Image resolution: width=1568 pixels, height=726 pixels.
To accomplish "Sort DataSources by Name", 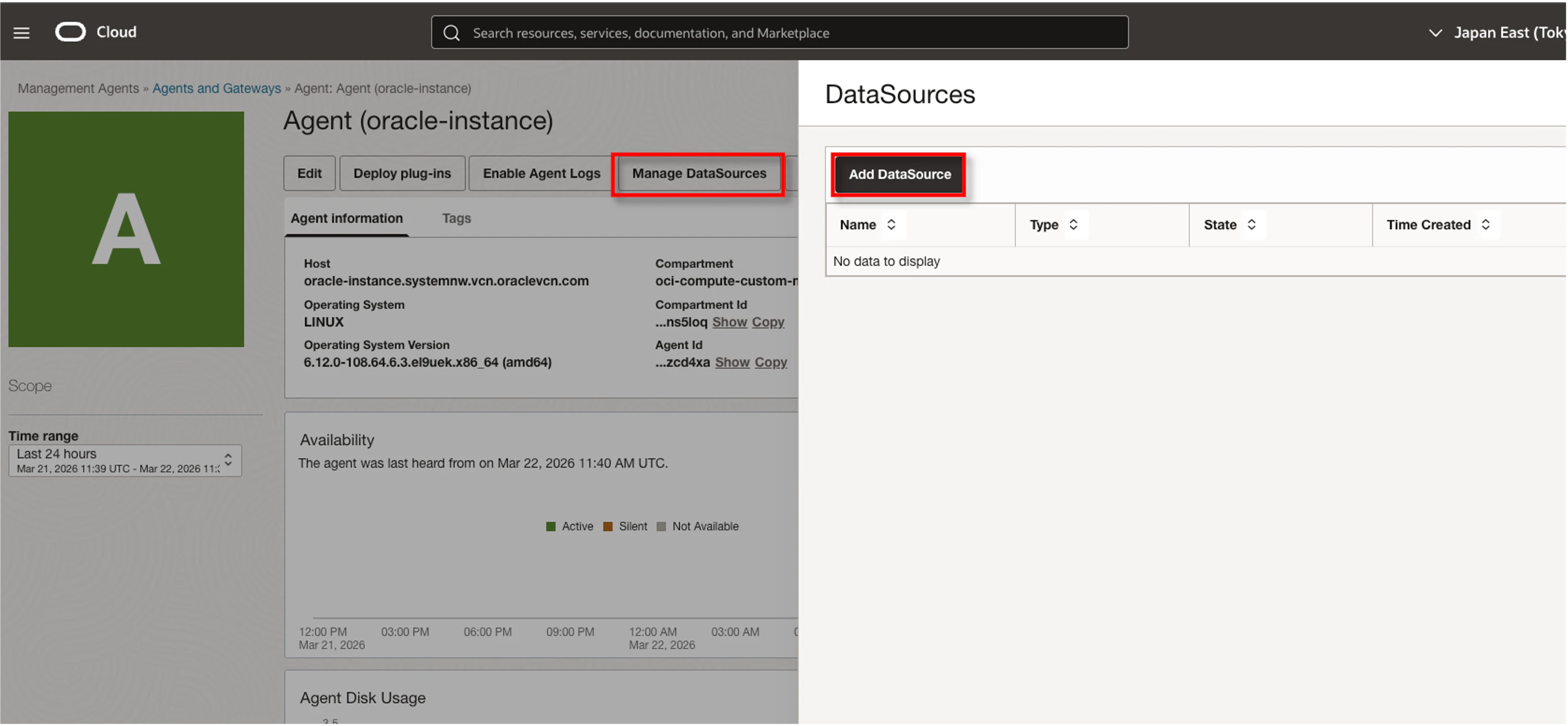I will tap(891, 224).
